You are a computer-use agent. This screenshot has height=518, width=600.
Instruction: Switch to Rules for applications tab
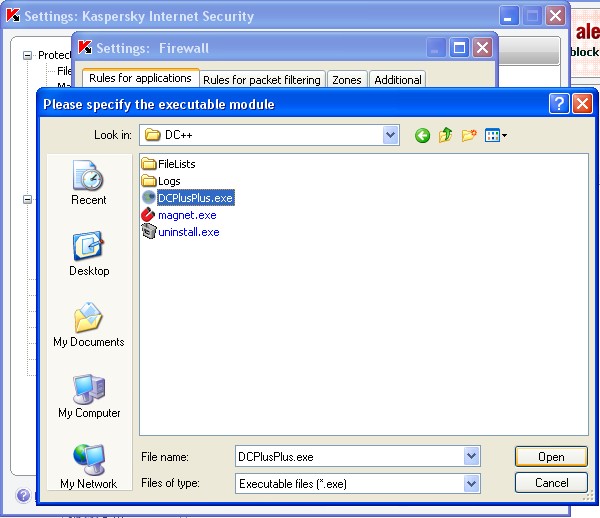[x=140, y=78]
